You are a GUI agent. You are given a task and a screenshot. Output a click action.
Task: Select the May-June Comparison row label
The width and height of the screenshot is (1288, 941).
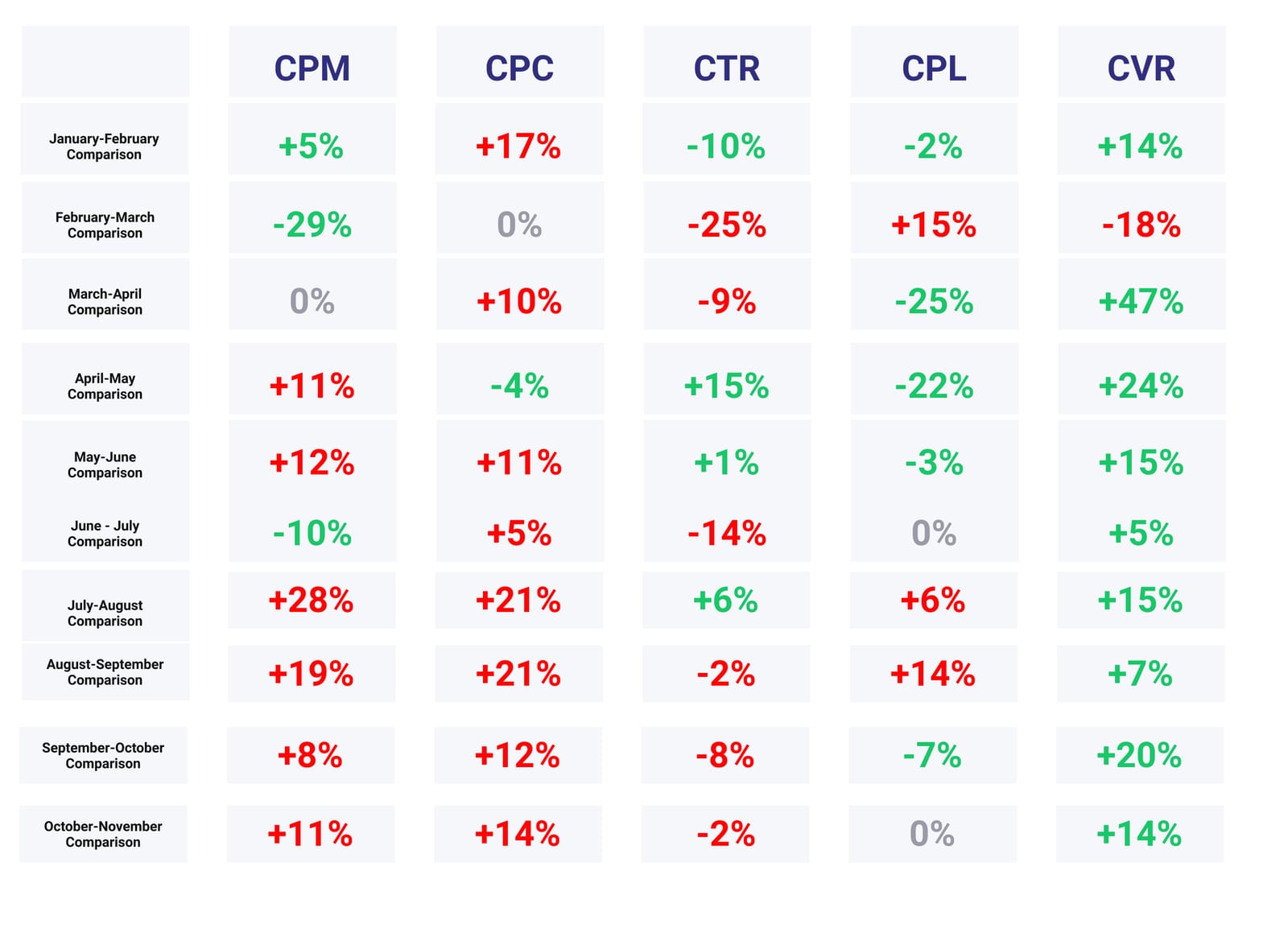click(x=105, y=464)
